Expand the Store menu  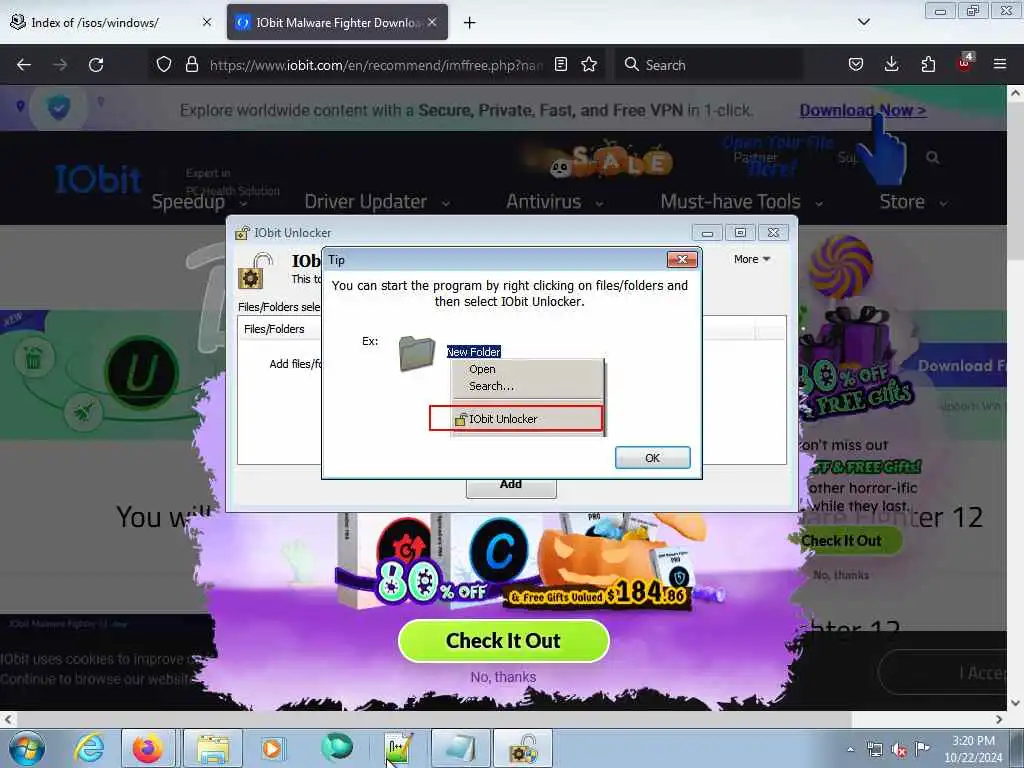tap(913, 202)
